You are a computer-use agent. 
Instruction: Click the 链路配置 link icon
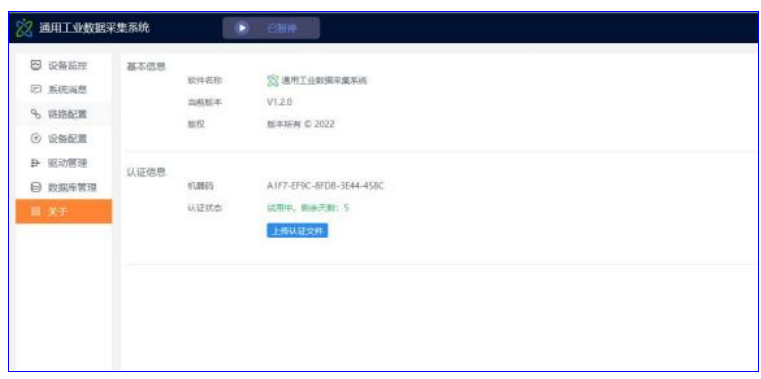36,114
